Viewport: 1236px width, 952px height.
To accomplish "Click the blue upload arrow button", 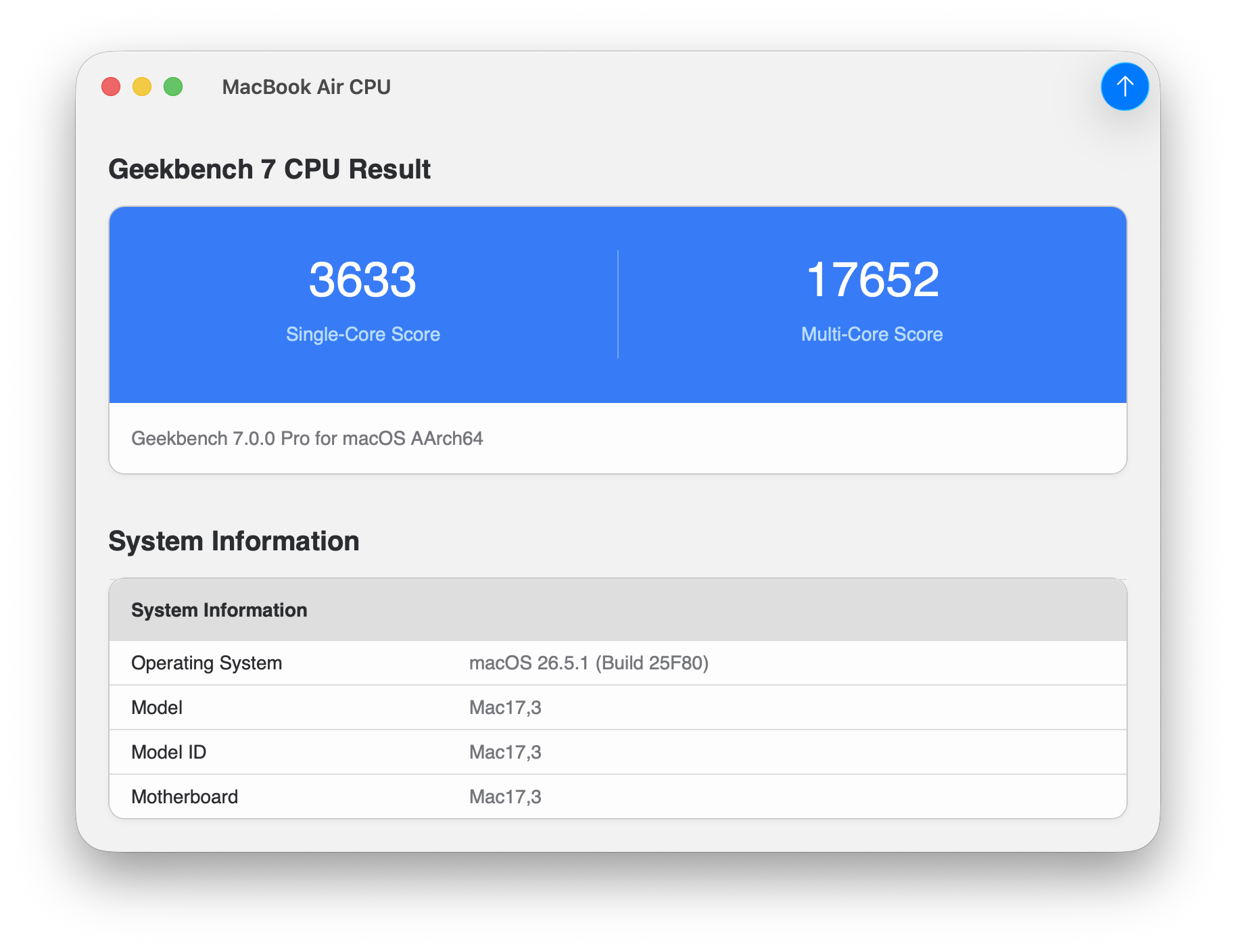I will point(1124,87).
